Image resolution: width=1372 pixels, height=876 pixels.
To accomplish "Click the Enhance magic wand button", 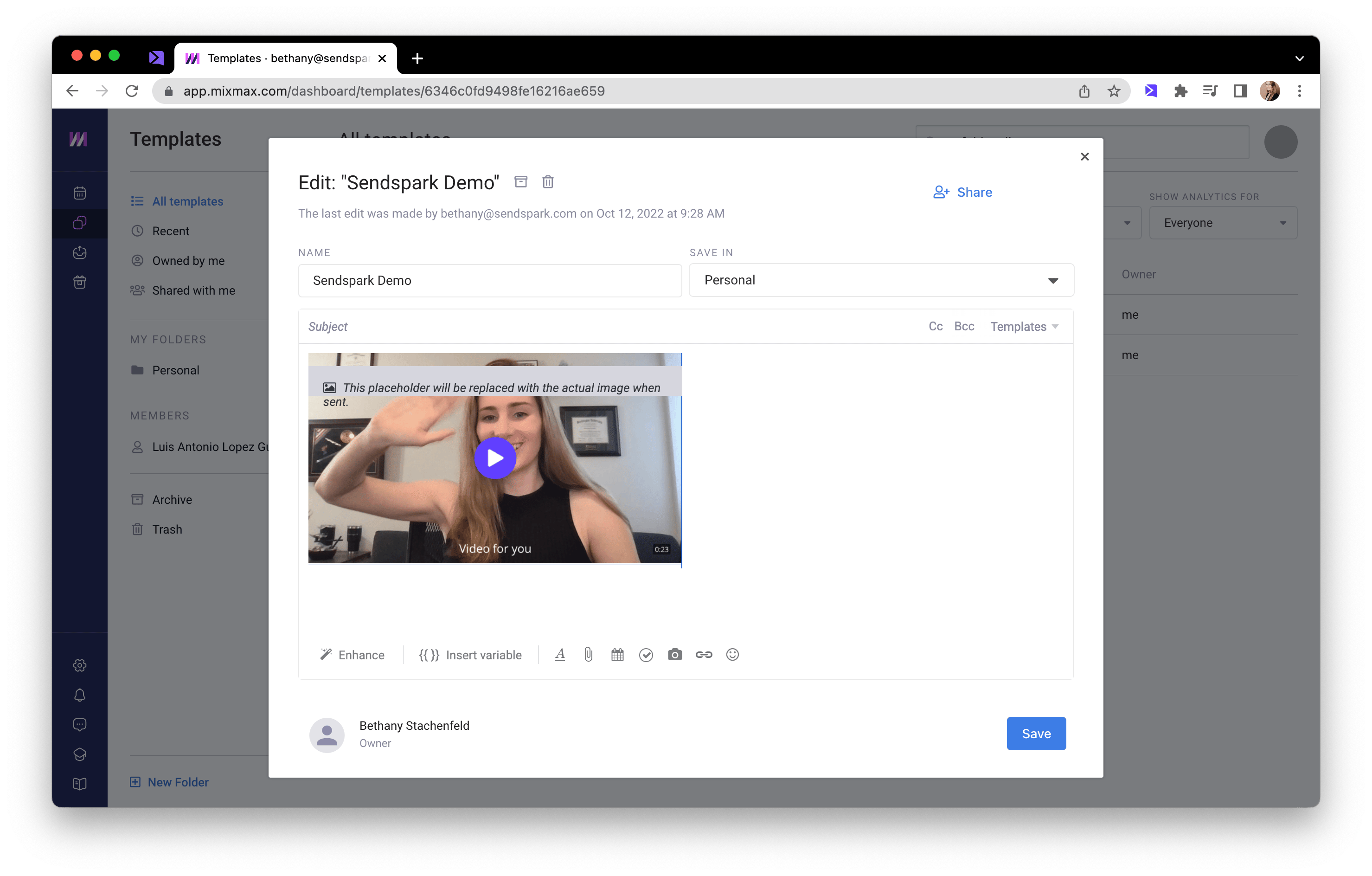I will pos(352,655).
